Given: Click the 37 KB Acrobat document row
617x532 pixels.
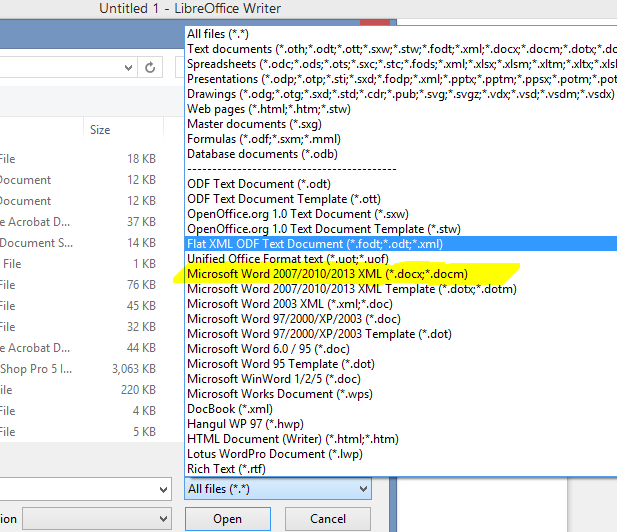Looking at the screenshot, I should (x=82, y=222).
